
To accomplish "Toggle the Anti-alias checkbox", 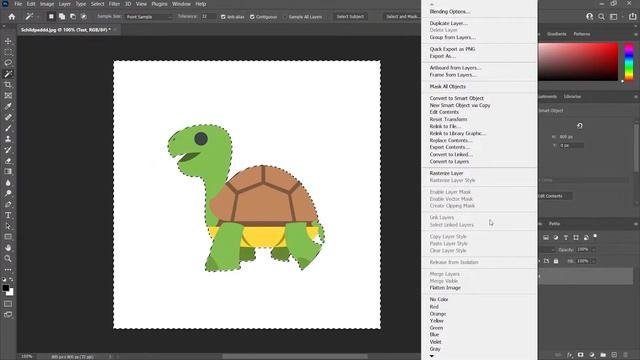I will (x=223, y=17).
